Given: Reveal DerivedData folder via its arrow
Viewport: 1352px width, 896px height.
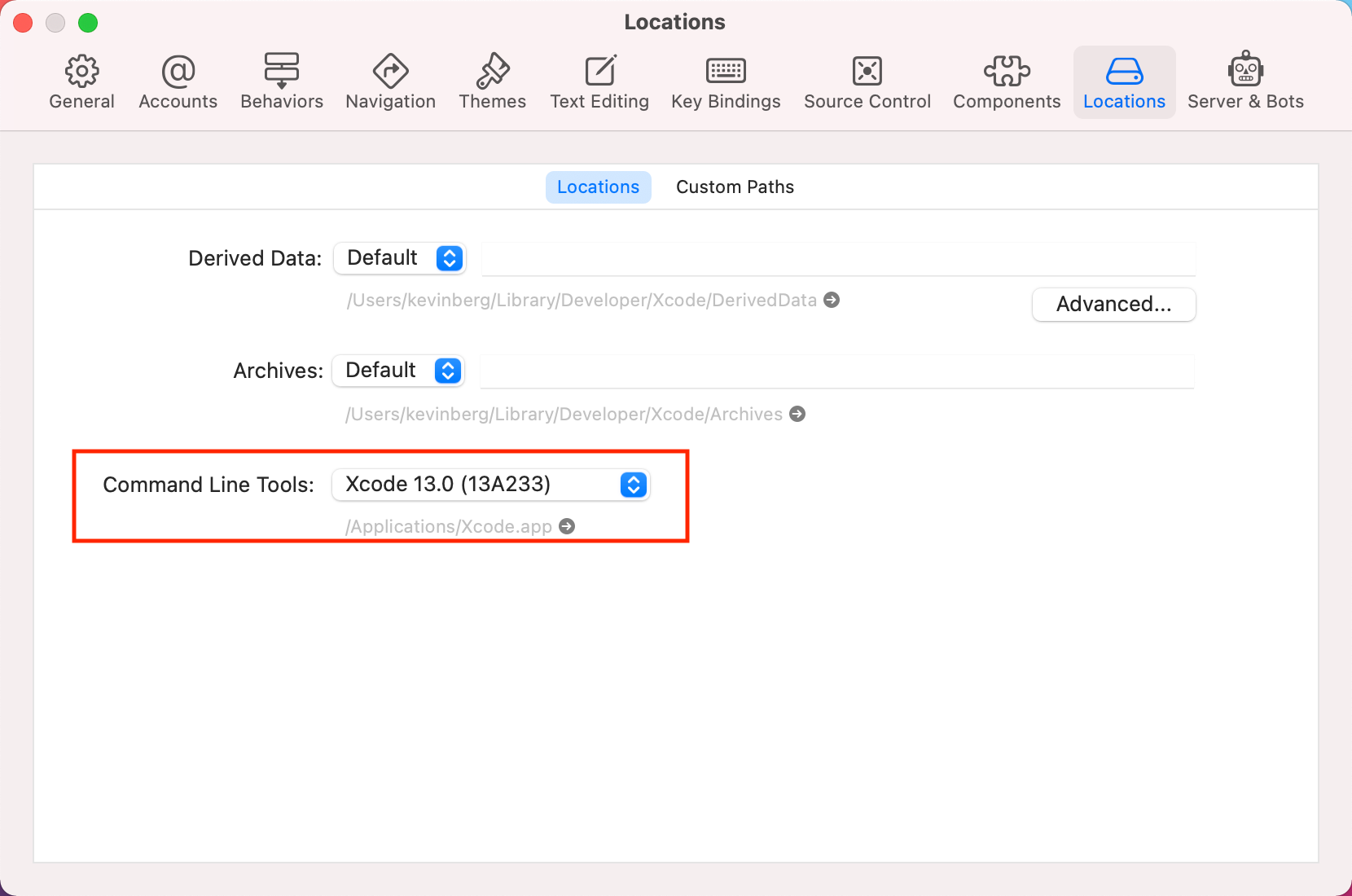Looking at the screenshot, I should pyautogui.click(x=832, y=300).
